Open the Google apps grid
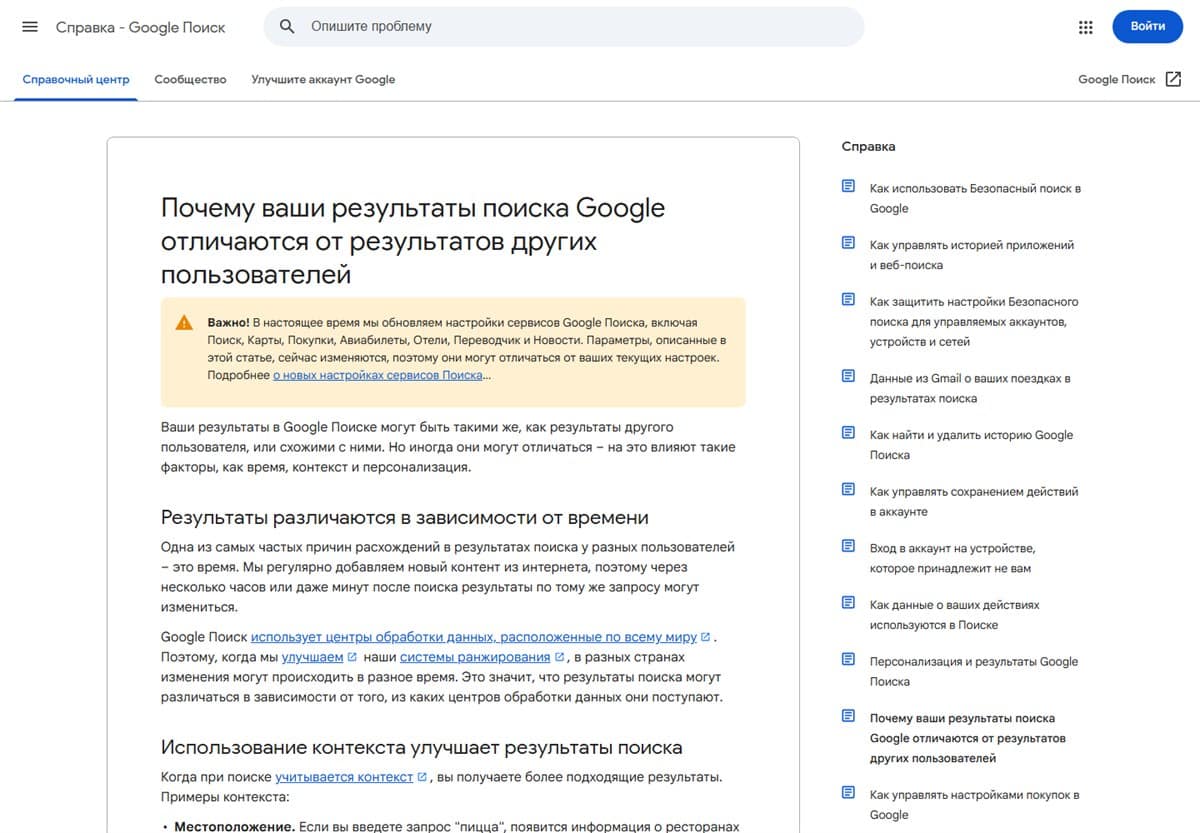This screenshot has width=1200, height=833. click(x=1086, y=27)
